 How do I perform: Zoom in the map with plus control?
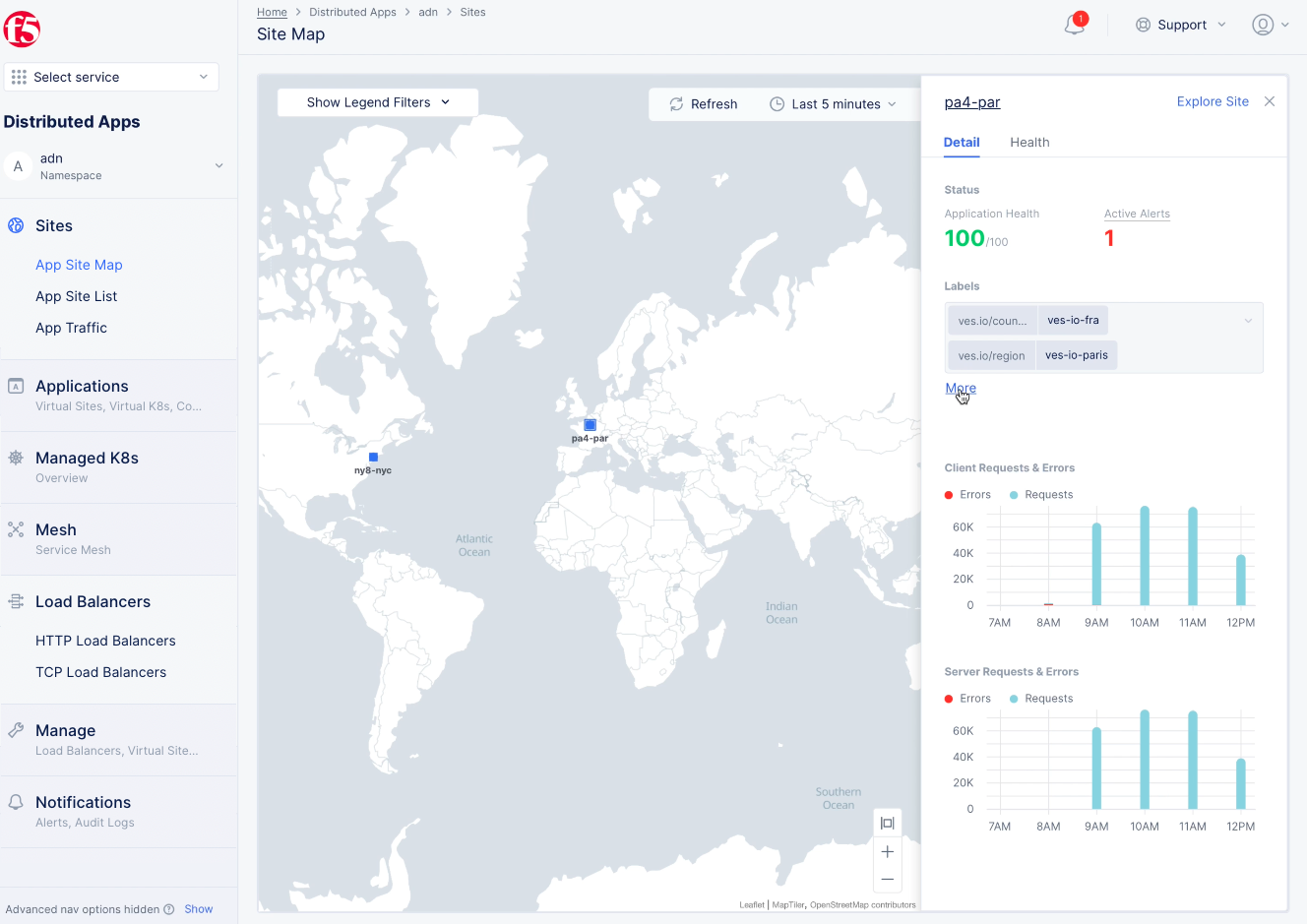click(887, 851)
